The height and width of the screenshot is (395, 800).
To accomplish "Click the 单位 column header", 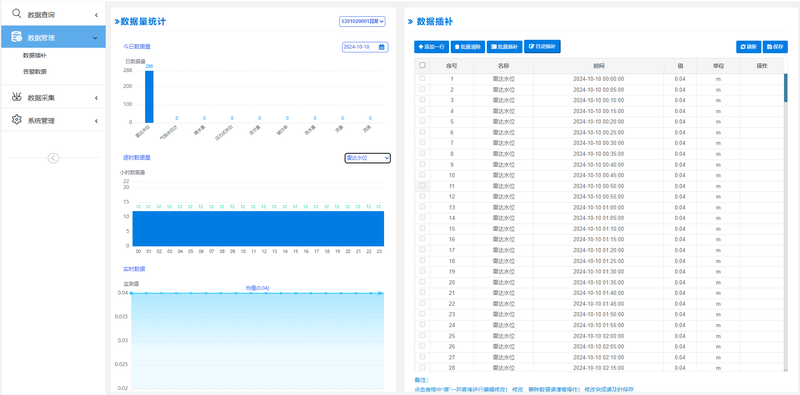I will pyautogui.click(x=718, y=66).
